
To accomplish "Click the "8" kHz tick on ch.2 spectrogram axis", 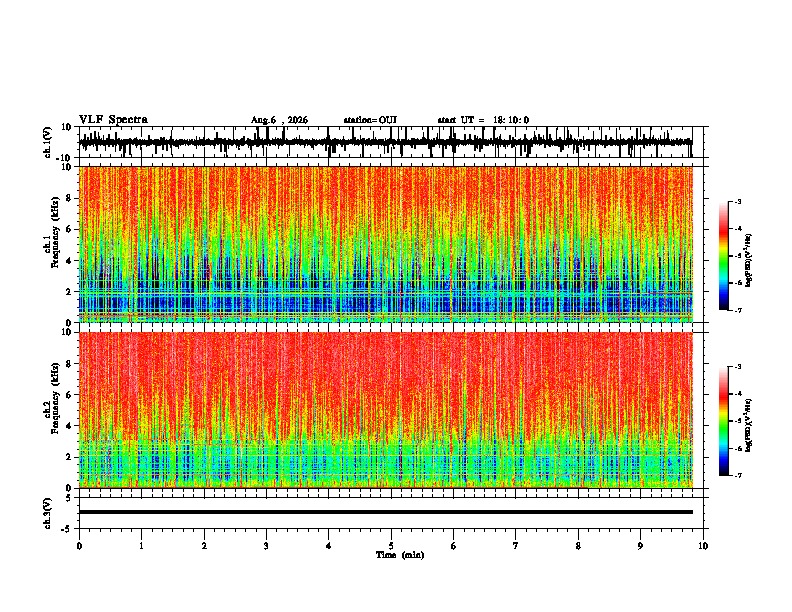I will pyautogui.click(x=70, y=364).
